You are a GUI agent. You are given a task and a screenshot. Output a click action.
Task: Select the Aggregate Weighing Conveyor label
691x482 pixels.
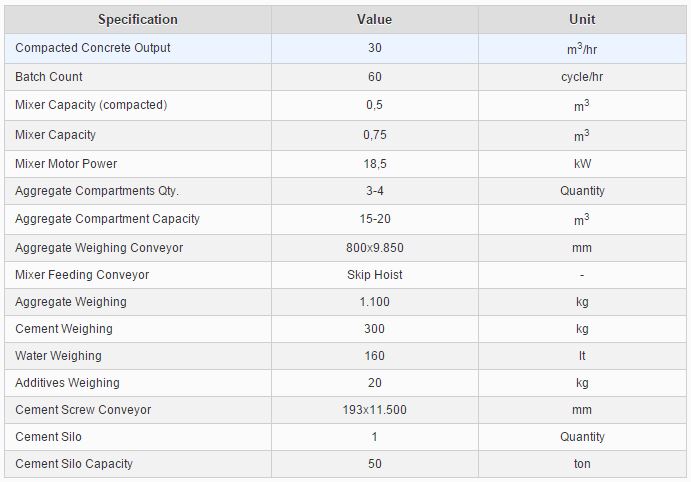pyautogui.click(x=99, y=248)
